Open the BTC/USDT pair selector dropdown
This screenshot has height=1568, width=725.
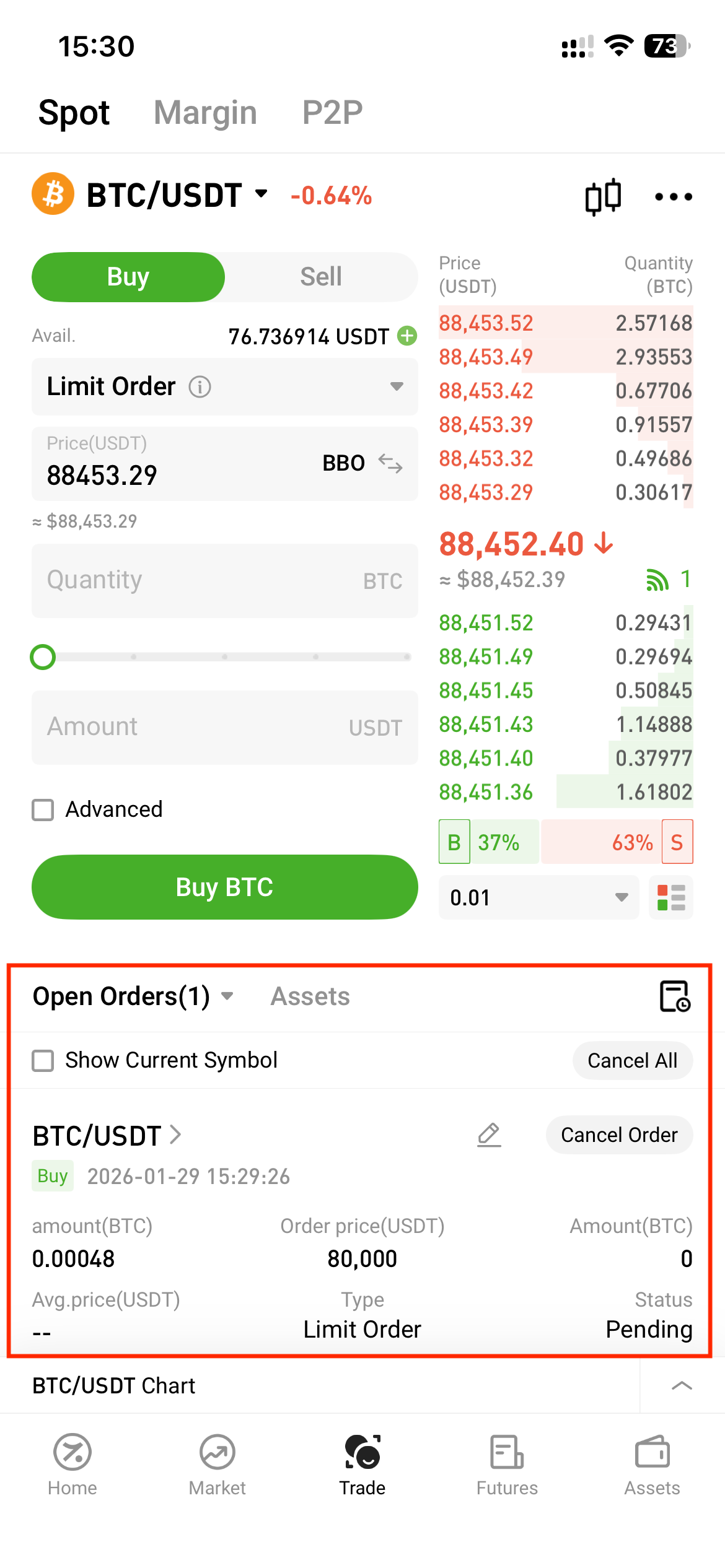tap(262, 194)
